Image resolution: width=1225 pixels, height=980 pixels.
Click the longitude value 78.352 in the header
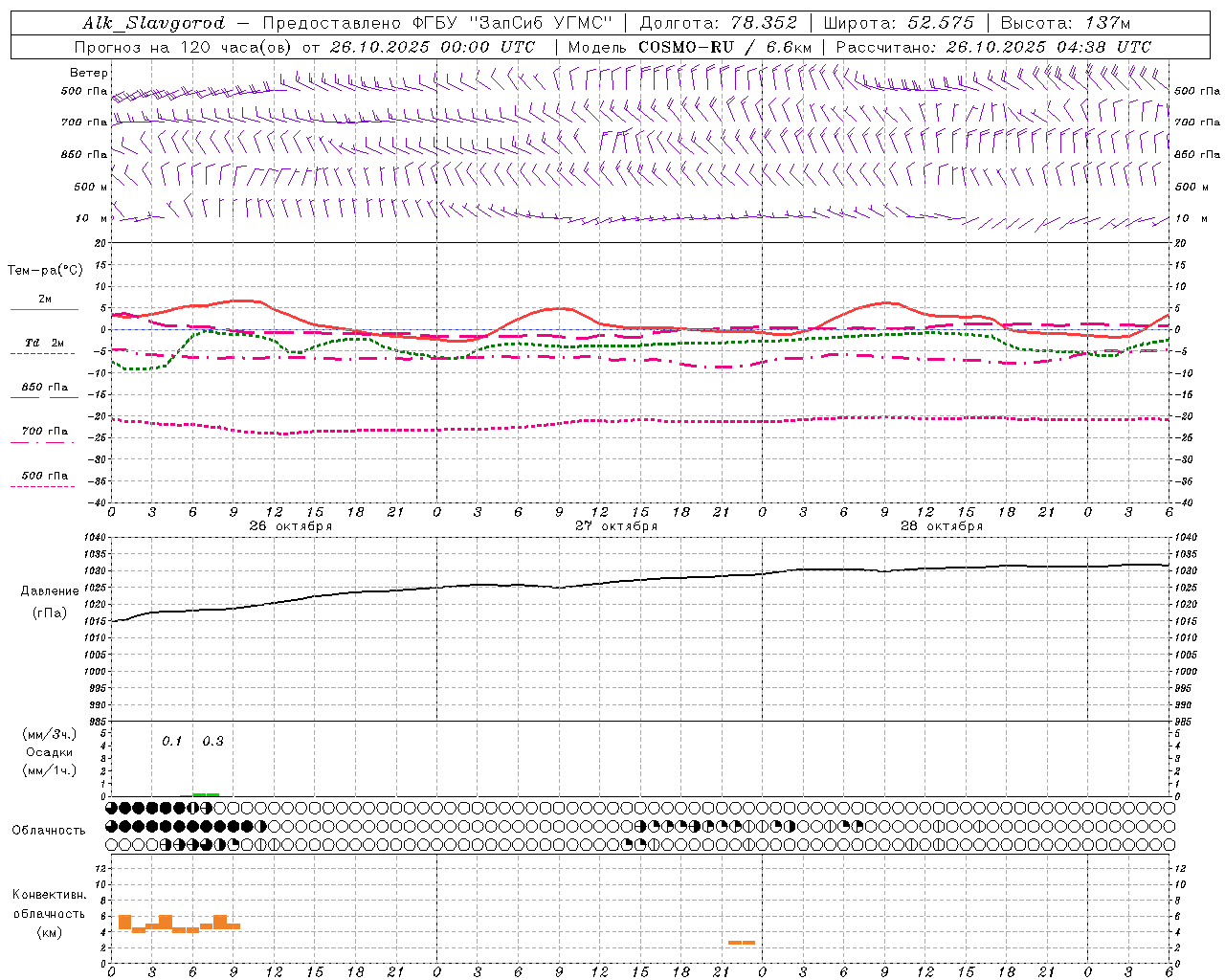pos(757,23)
